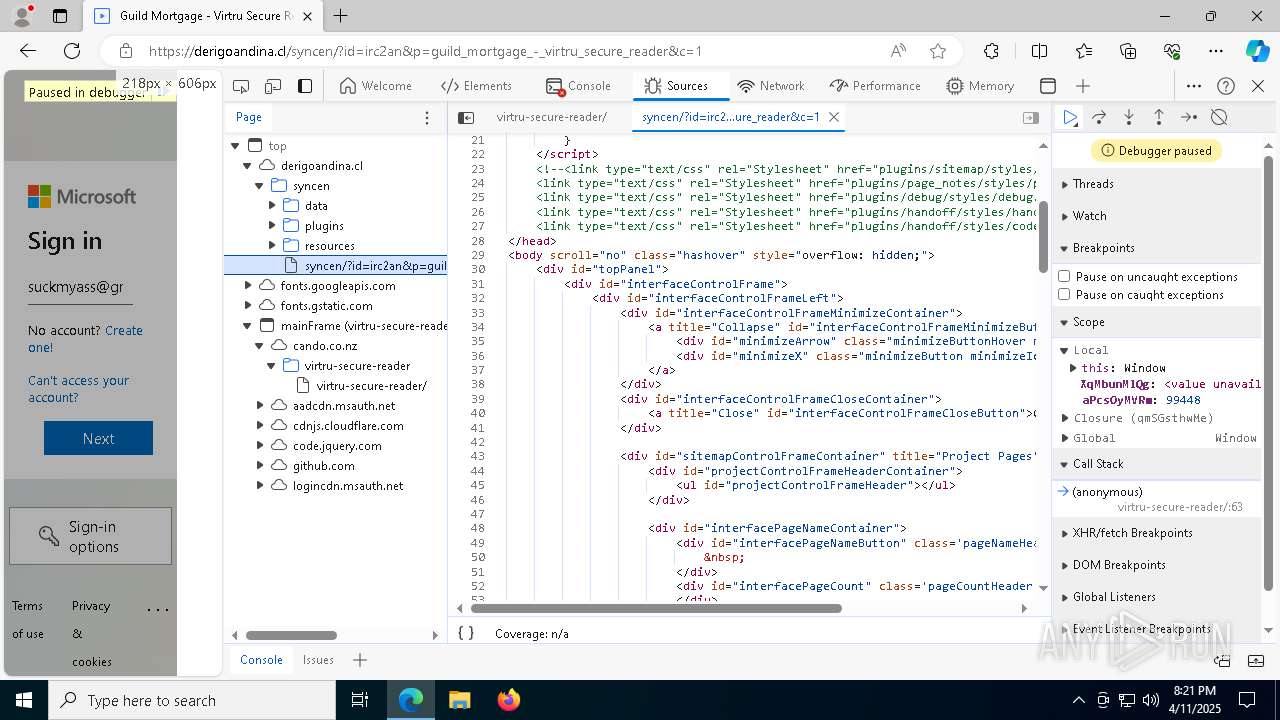The width and height of the screenshot is (1280, 720).
Task: Open the DevTools customize menu
Action: 1194,86
